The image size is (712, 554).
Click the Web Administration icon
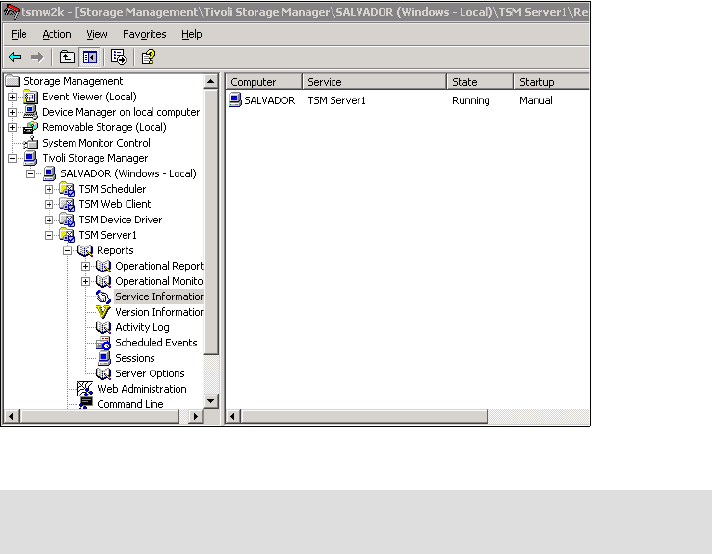coord(85,389)
